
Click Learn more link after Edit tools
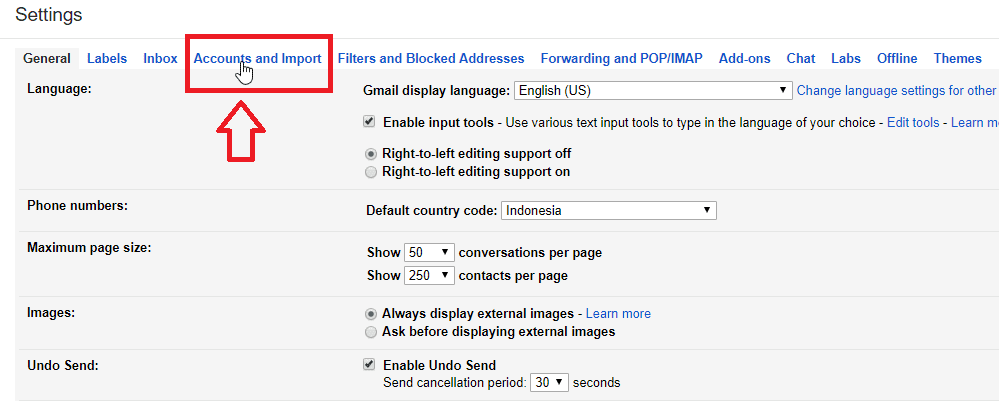pos(975,122)
